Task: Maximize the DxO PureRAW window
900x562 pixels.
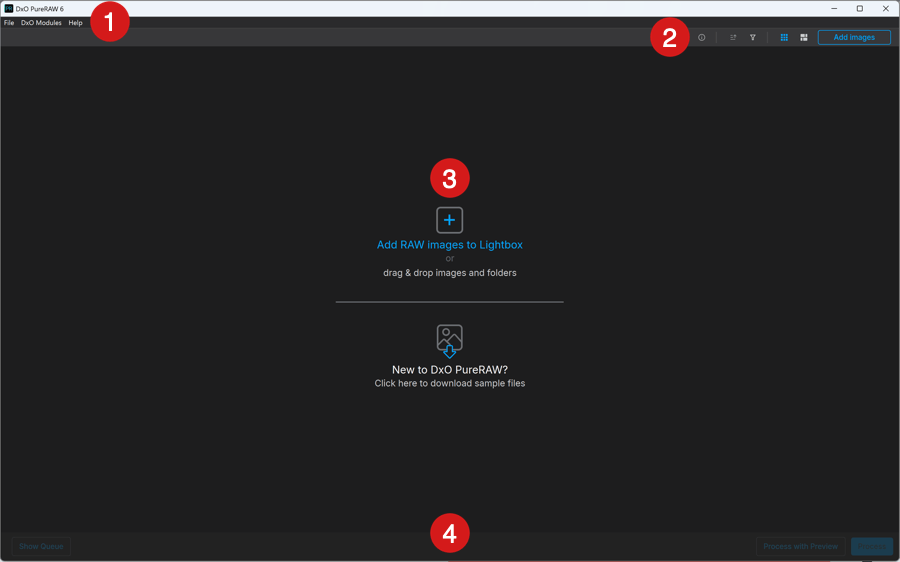Action: pyautogui.click(x=860, y=9)
